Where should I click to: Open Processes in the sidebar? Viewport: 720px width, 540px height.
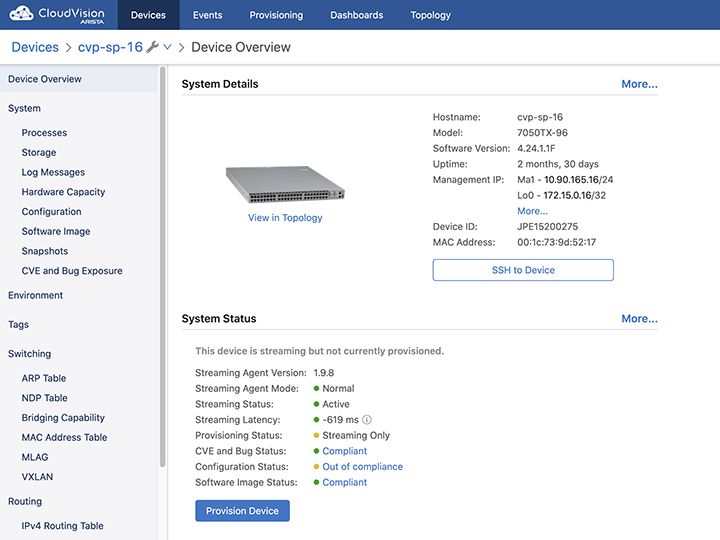coord(44,133)
